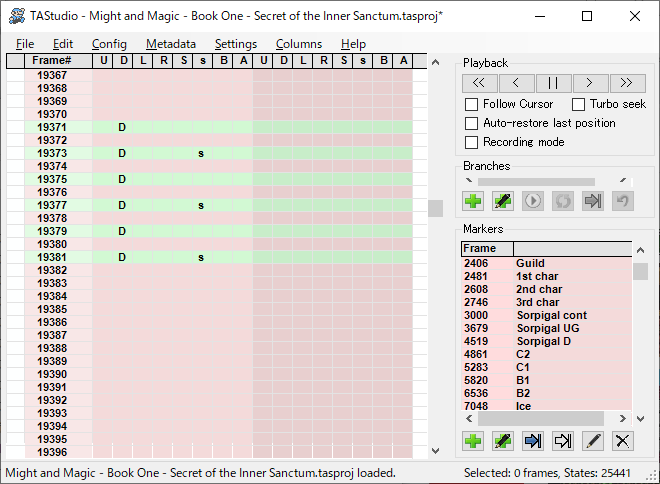
Task: Open the Metadata menu
Action: click(x=170, y=44)
